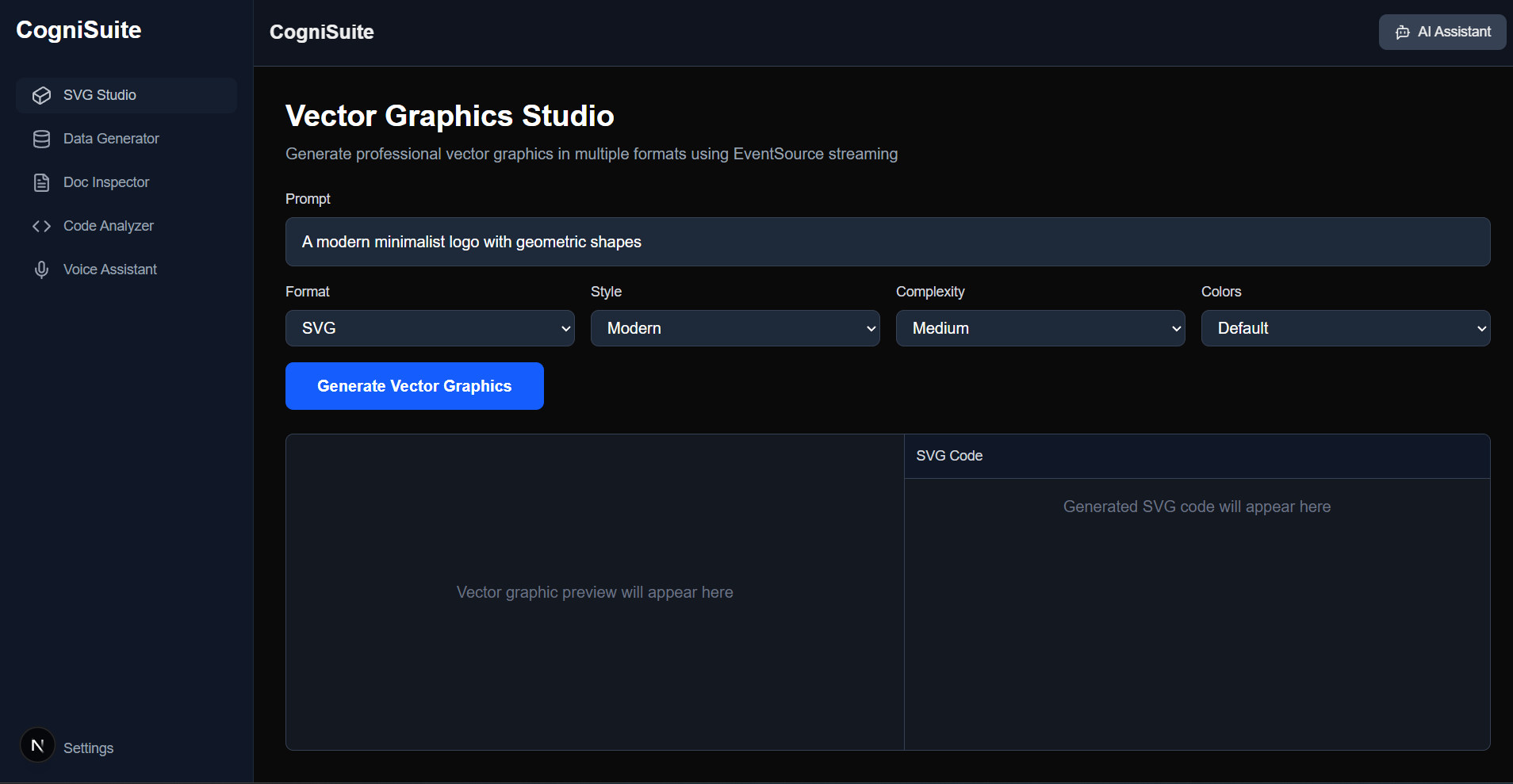Screen dimensions: 1513x784
Task: Go to Doc Inspector in sidebar
Action: (126, 182)
